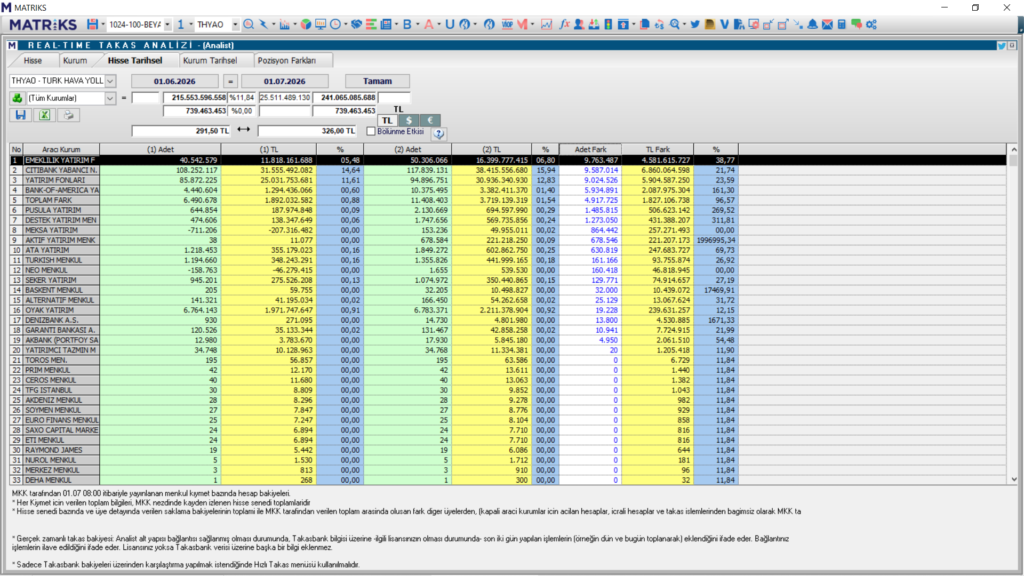Open the THYAO symbol dropdown in toolbar

pos(235,24)
